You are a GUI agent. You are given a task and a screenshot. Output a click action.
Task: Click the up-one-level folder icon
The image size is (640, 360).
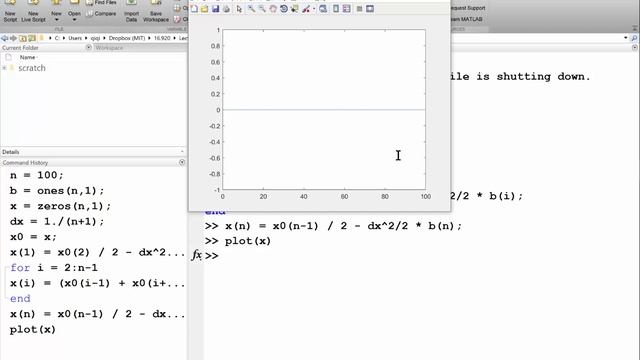tap(23, 38)
